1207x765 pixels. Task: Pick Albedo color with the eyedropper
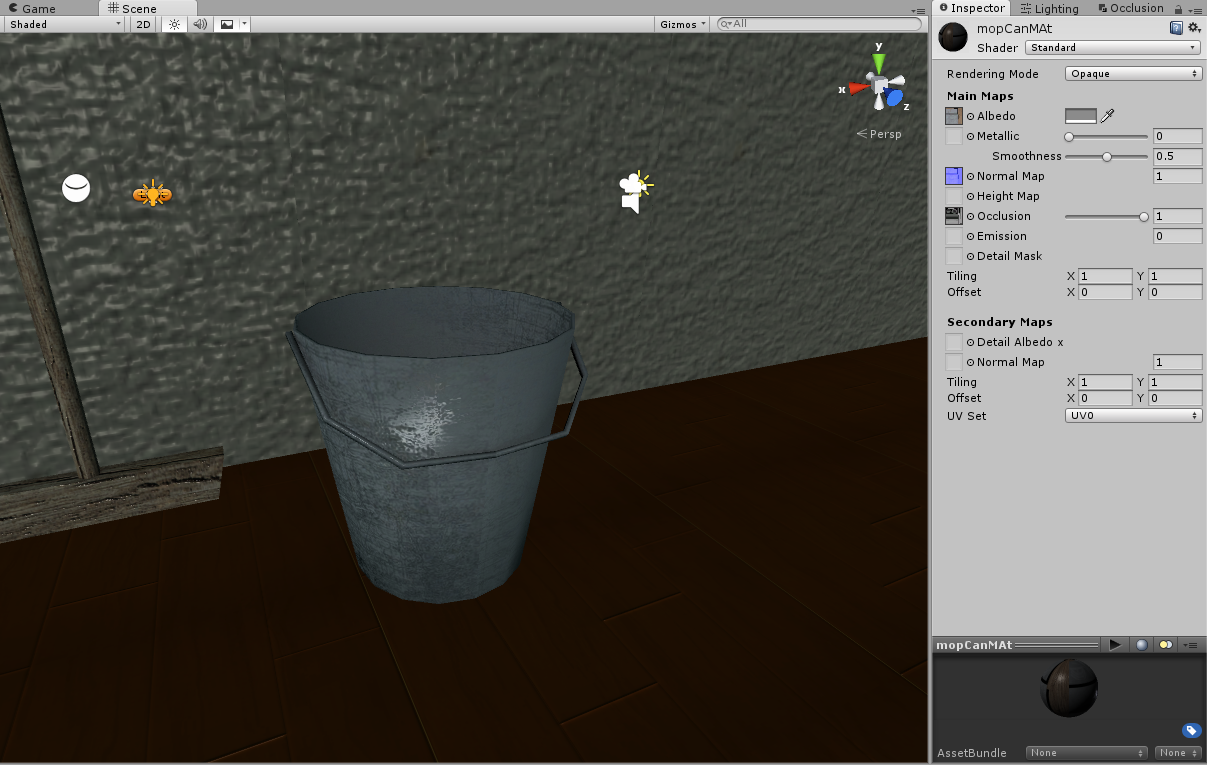click(x=1107, y=116)
